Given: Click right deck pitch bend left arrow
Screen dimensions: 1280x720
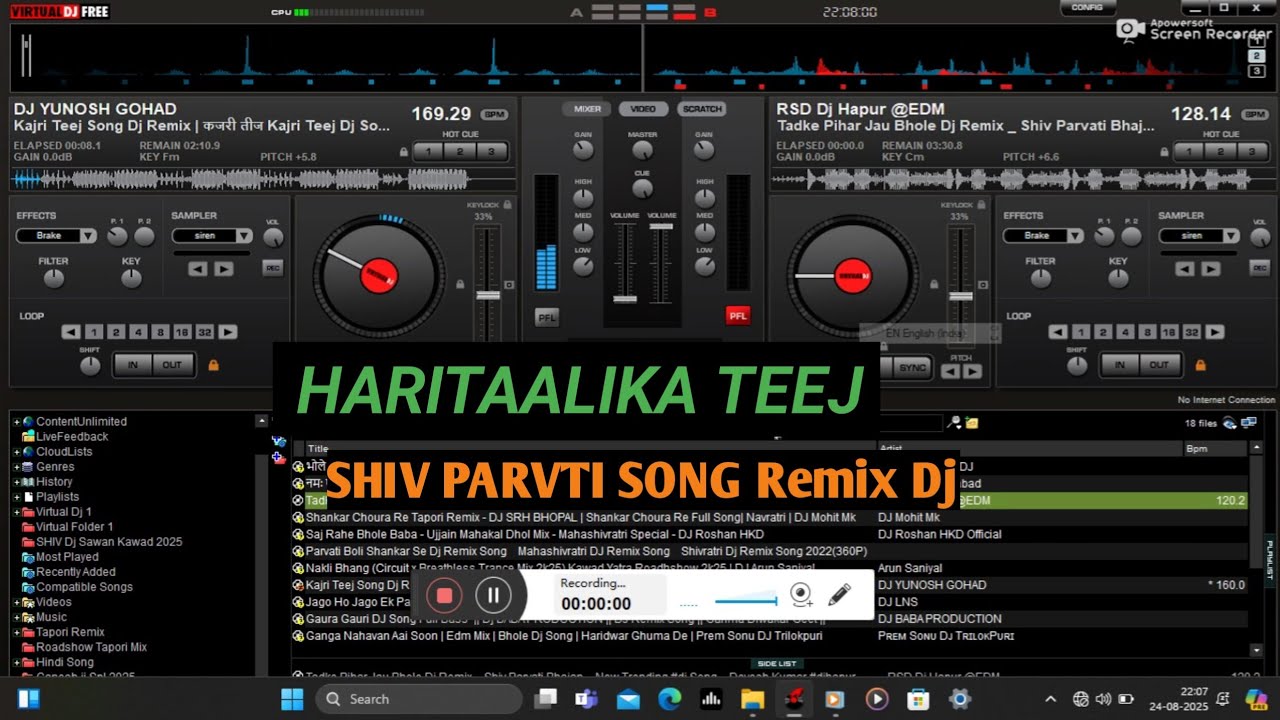Looking at the screenshot, I should pyautogui.click(x=950, y=372).
